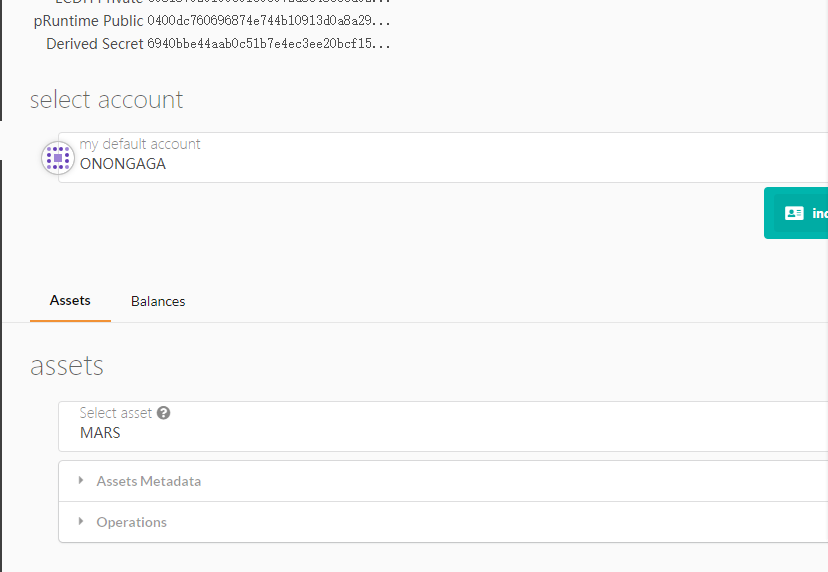Switch to the Assets tab
828x572 pixels.
point(70,300)
